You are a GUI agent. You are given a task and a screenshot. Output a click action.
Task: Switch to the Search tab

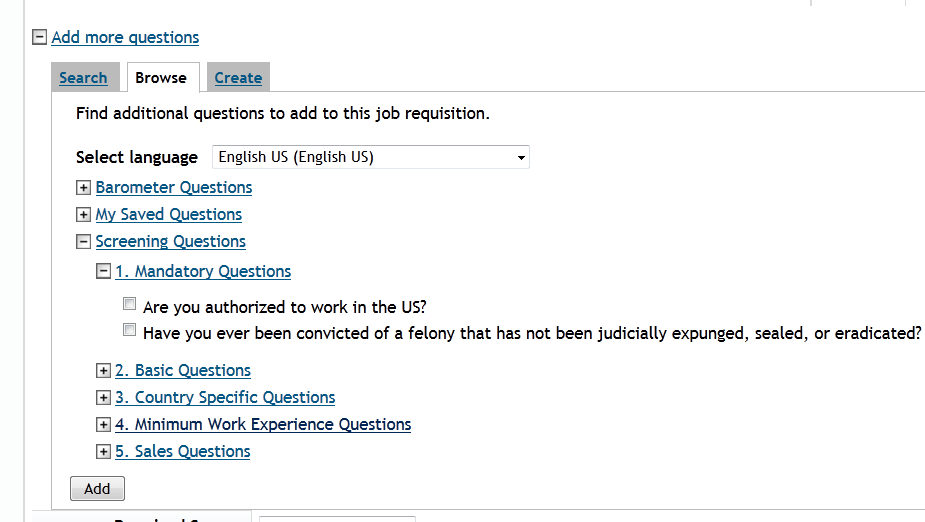(83, 78)
